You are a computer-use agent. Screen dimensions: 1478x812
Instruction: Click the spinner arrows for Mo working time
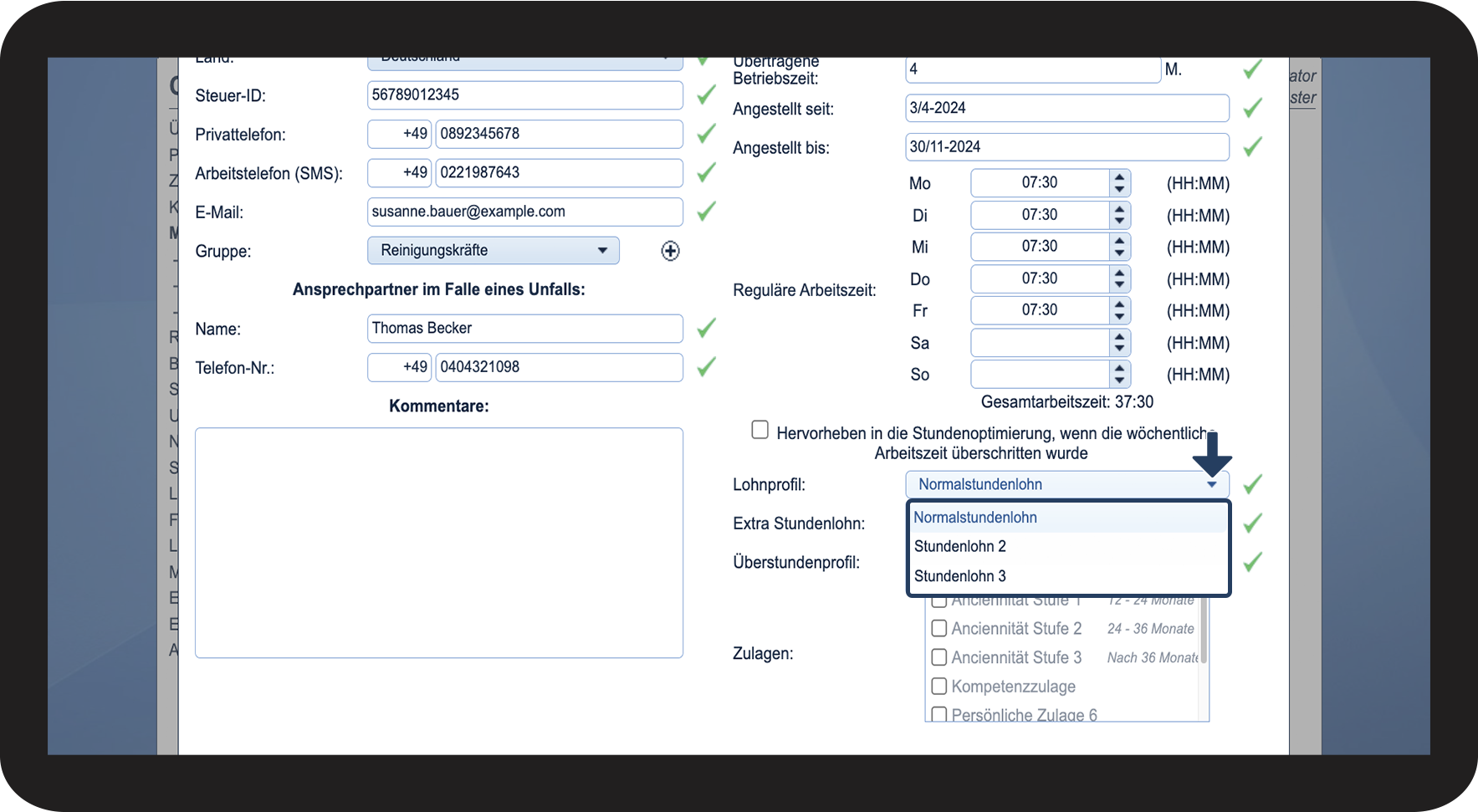[x=1119, y=183]
